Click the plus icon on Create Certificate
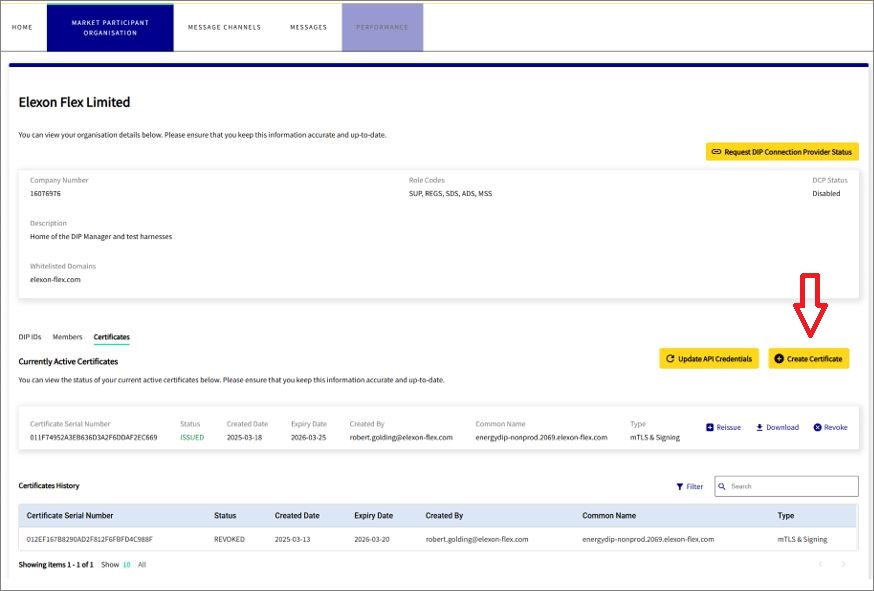The image size is (874, 591). 779,358
